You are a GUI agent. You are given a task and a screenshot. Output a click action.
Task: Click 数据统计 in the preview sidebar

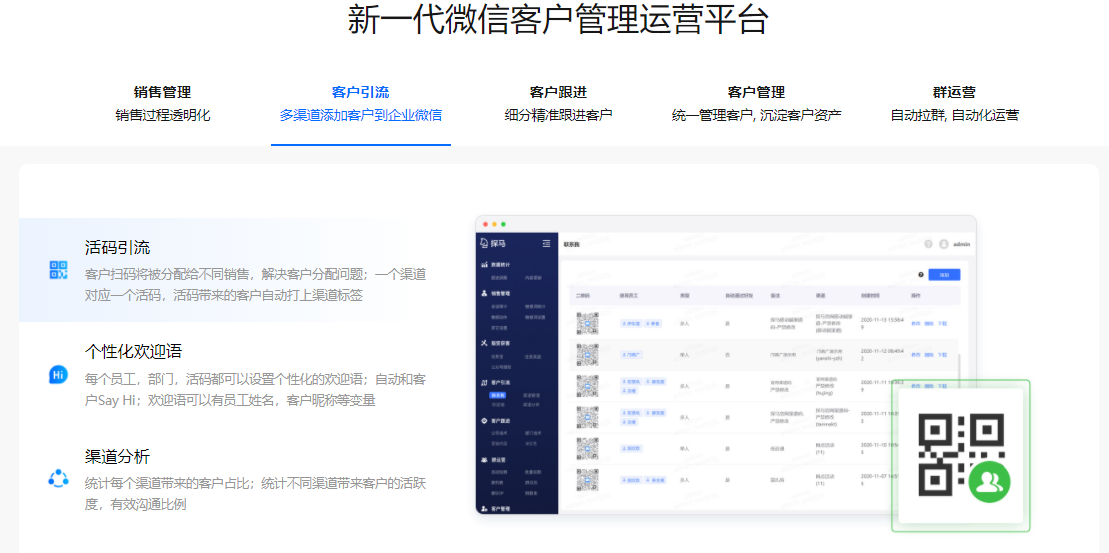501,264
